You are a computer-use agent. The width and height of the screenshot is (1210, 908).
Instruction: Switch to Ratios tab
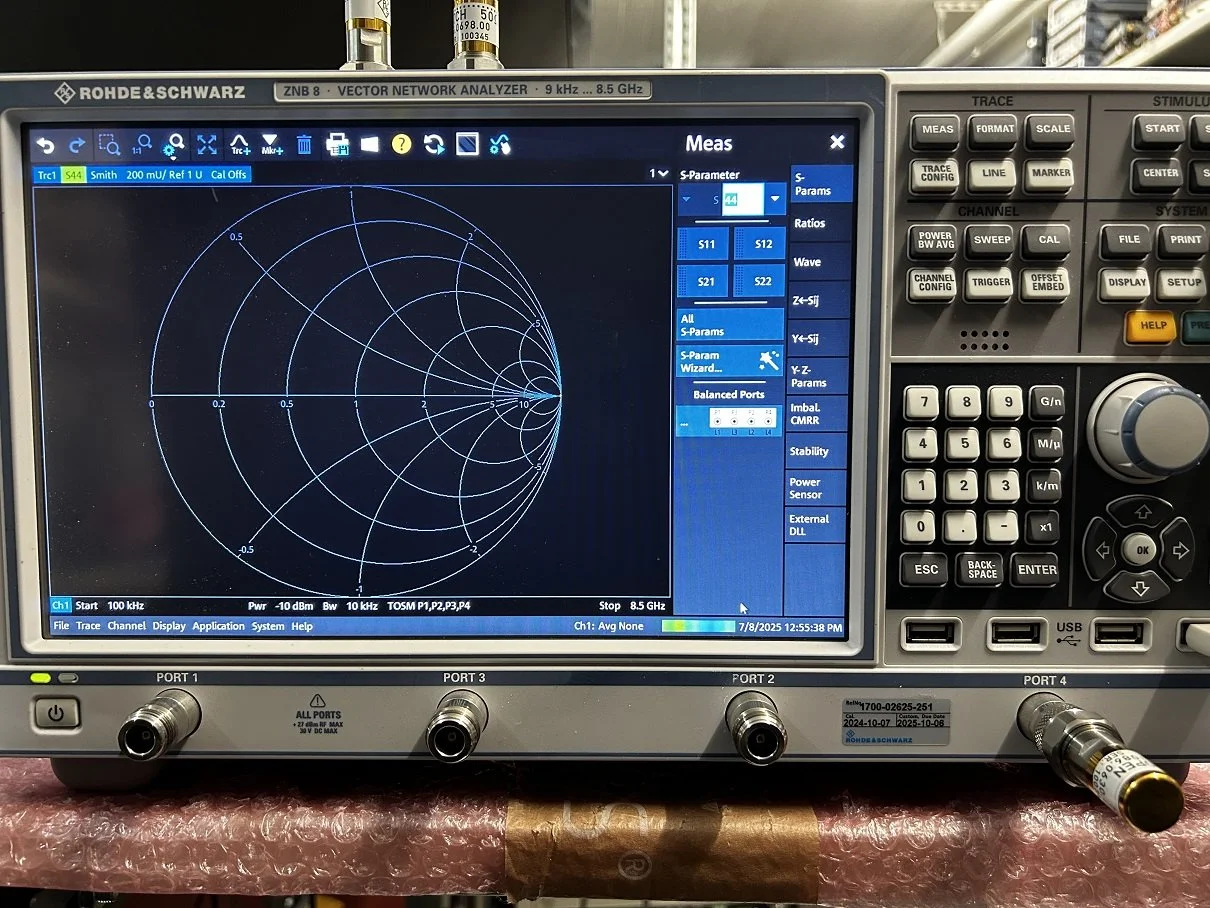pos(819,223)
